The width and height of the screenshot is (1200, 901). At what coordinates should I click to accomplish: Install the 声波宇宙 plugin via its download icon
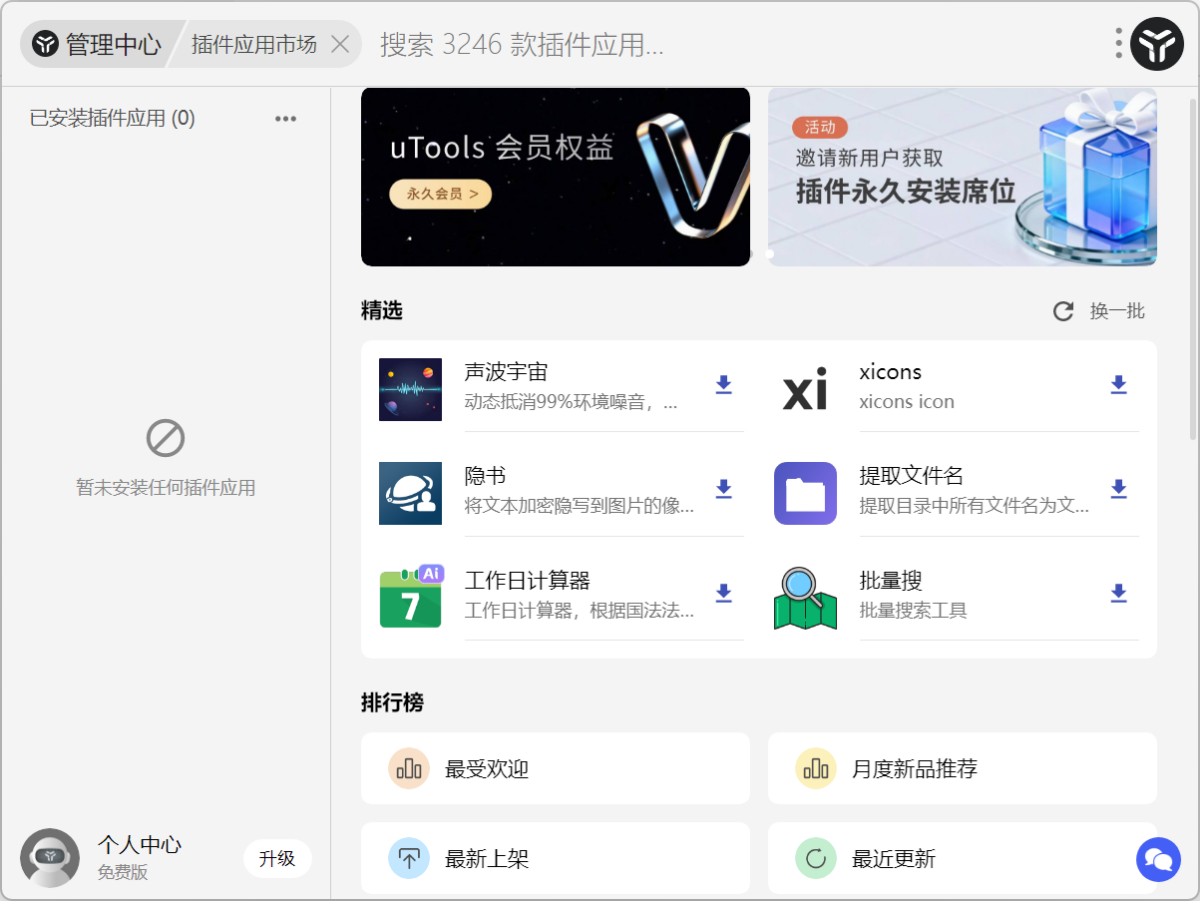coord(723,385)
